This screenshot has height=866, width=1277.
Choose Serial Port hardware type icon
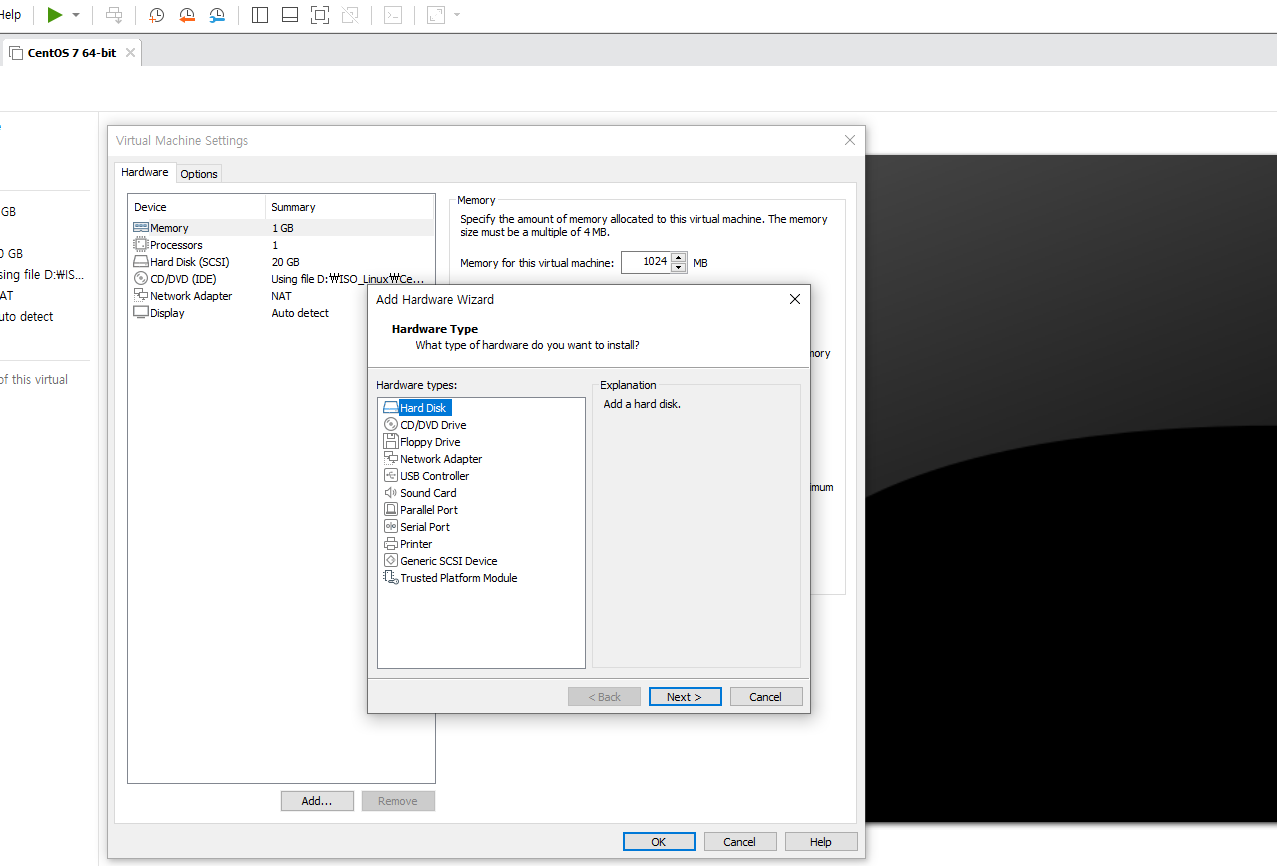pyautogui.click(x=391, y=527)
